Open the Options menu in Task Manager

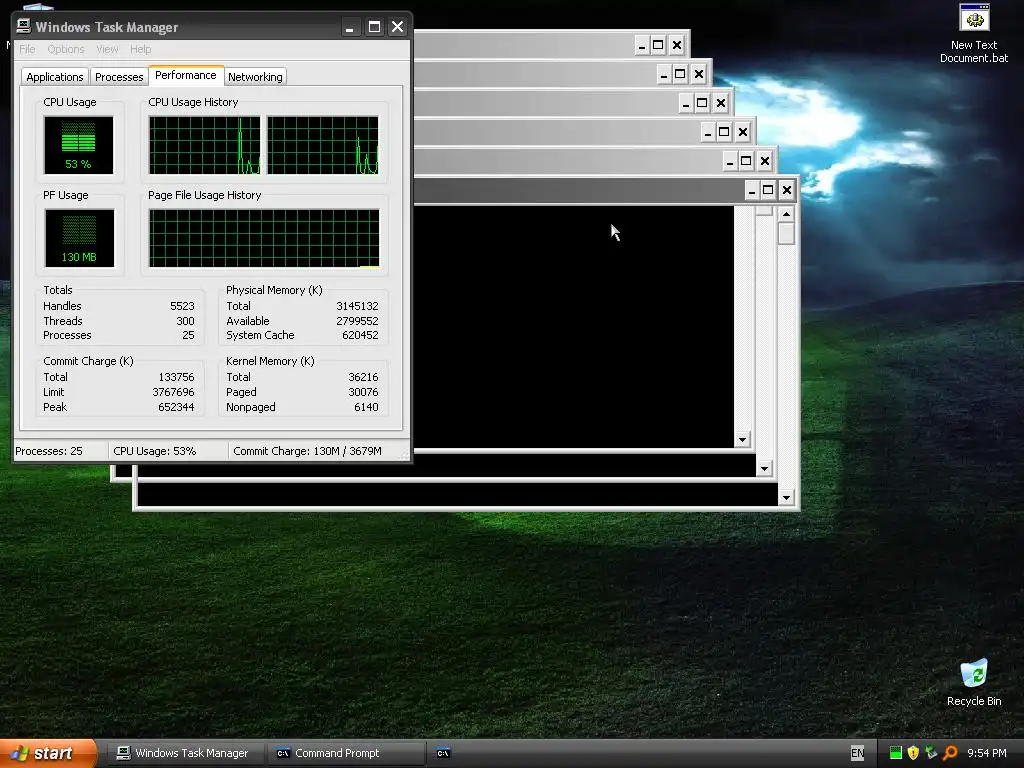[x=65, y=49]
